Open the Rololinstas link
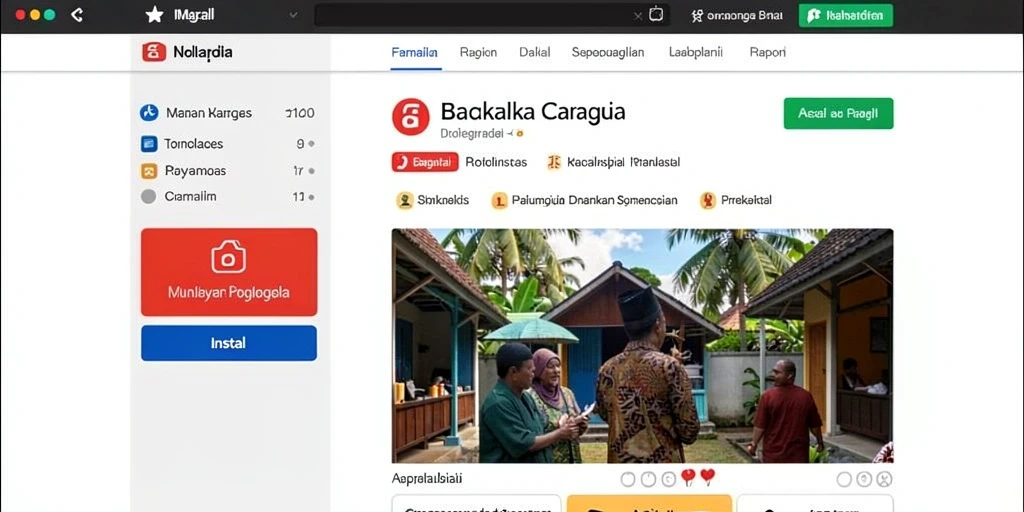1024x512 pixels. [x=496, y=162]
